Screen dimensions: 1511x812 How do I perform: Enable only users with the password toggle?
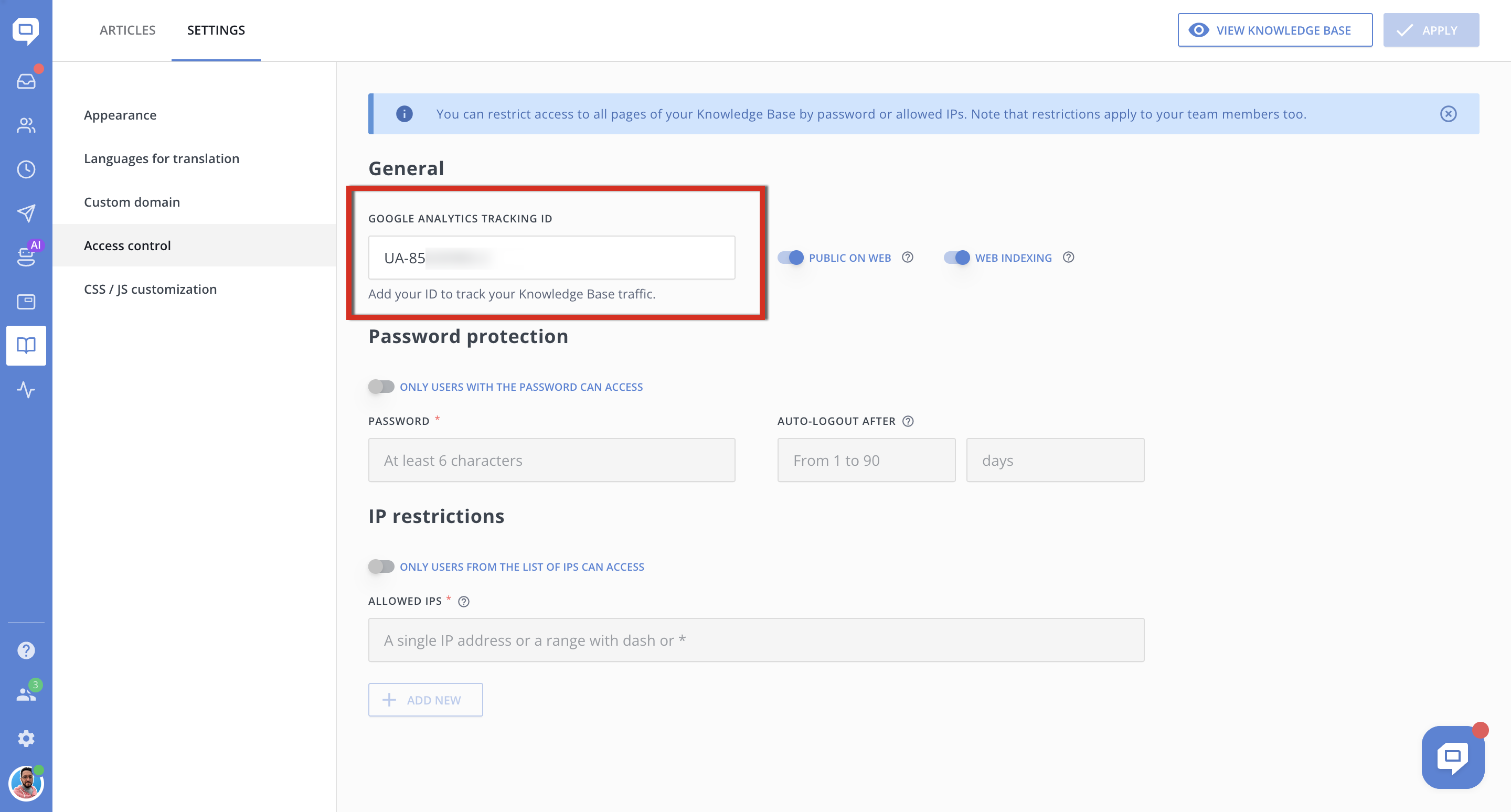click(381, 387)
